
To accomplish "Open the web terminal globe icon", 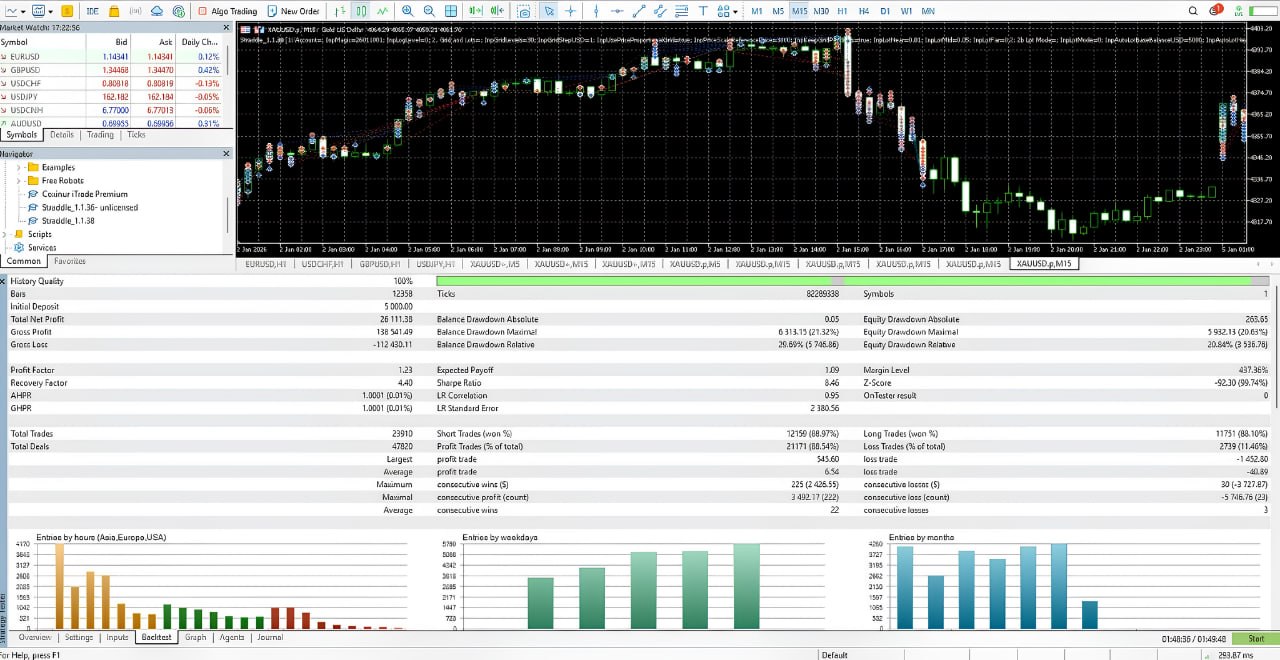I will pos(178,11).
